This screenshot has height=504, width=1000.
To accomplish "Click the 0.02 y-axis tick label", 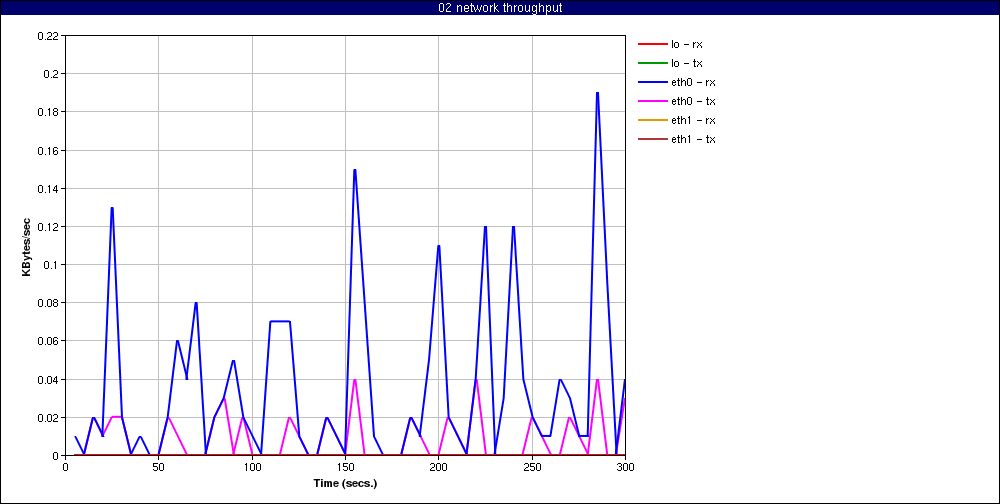I will tap(48, 418).
